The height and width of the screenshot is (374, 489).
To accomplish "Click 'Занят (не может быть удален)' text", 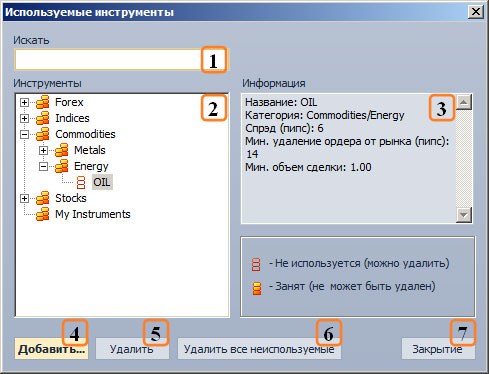I will point(352,286).
